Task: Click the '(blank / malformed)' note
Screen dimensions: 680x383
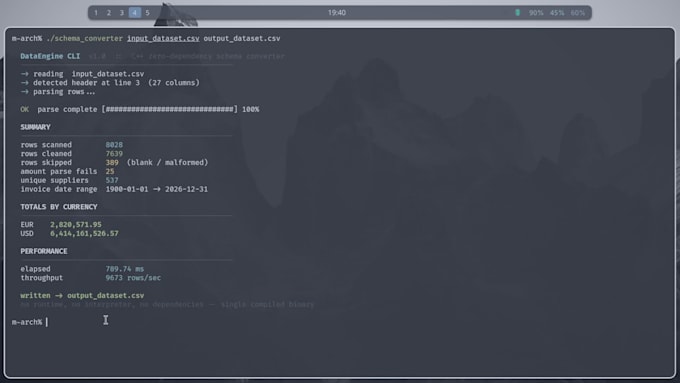Action: click(167, 162)
